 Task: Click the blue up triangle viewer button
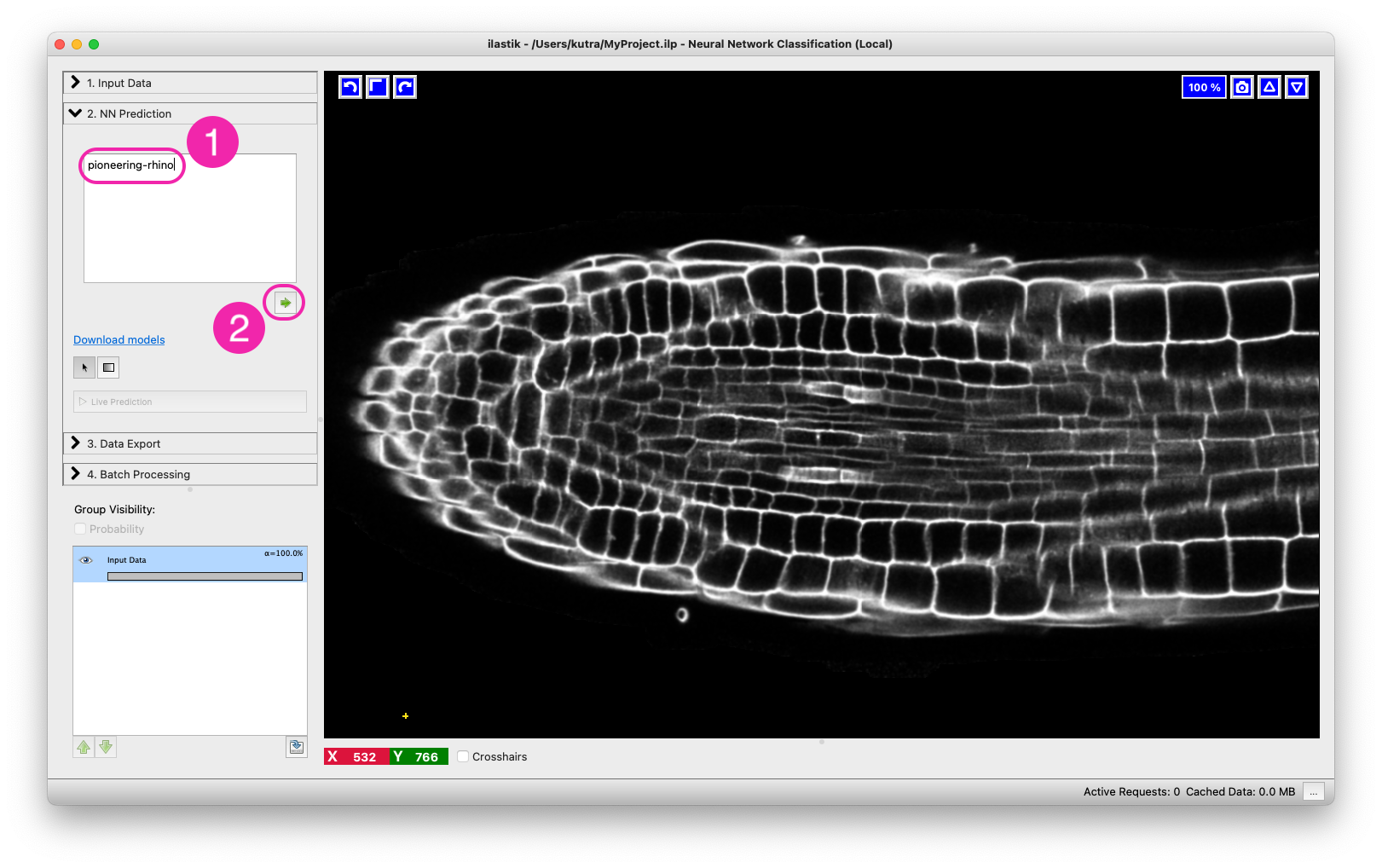(x=1269, y=87)
